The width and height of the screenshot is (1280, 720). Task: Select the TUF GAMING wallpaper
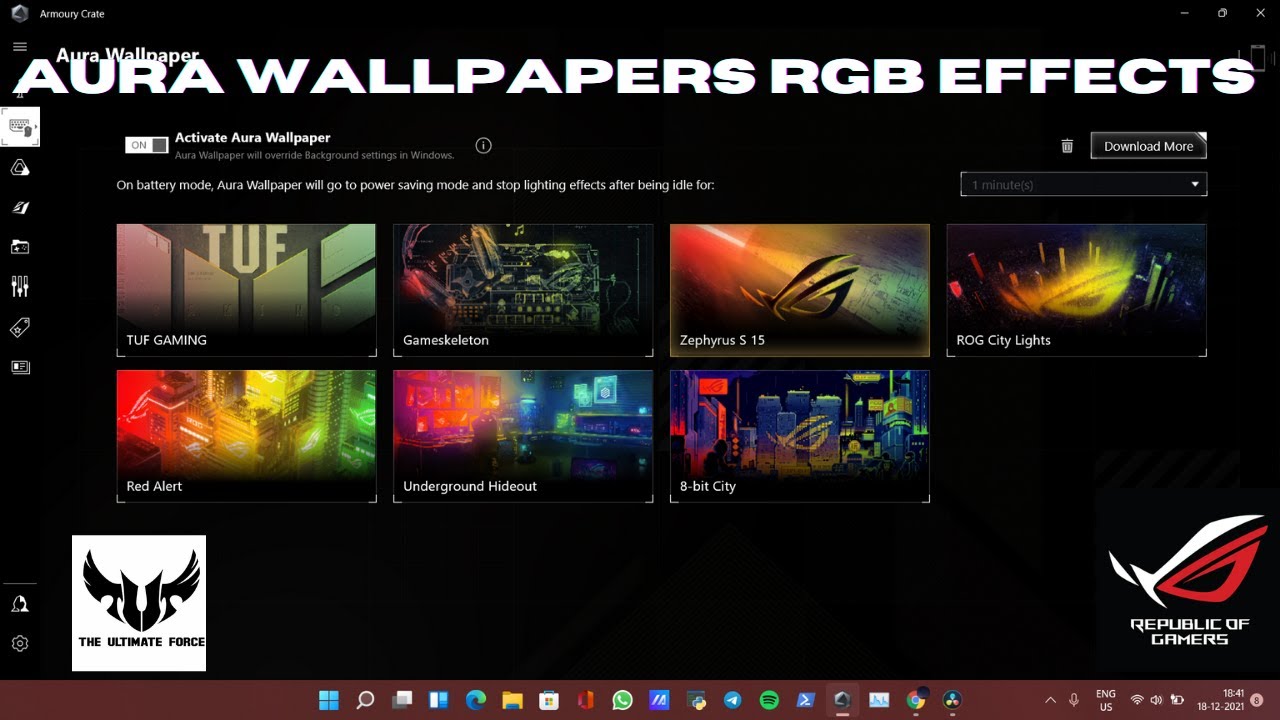[246, 289]
